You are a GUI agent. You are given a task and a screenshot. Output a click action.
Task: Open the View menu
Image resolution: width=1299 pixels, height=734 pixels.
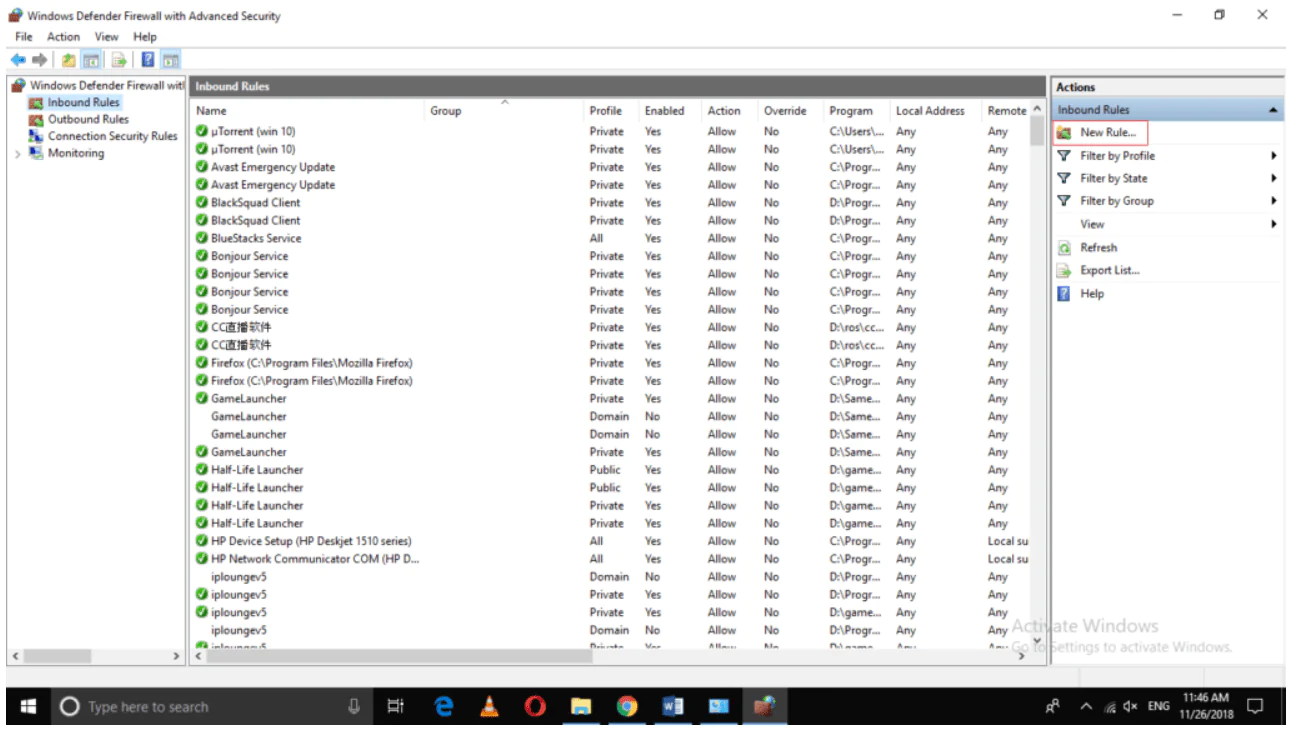click(x=107, y=37)
